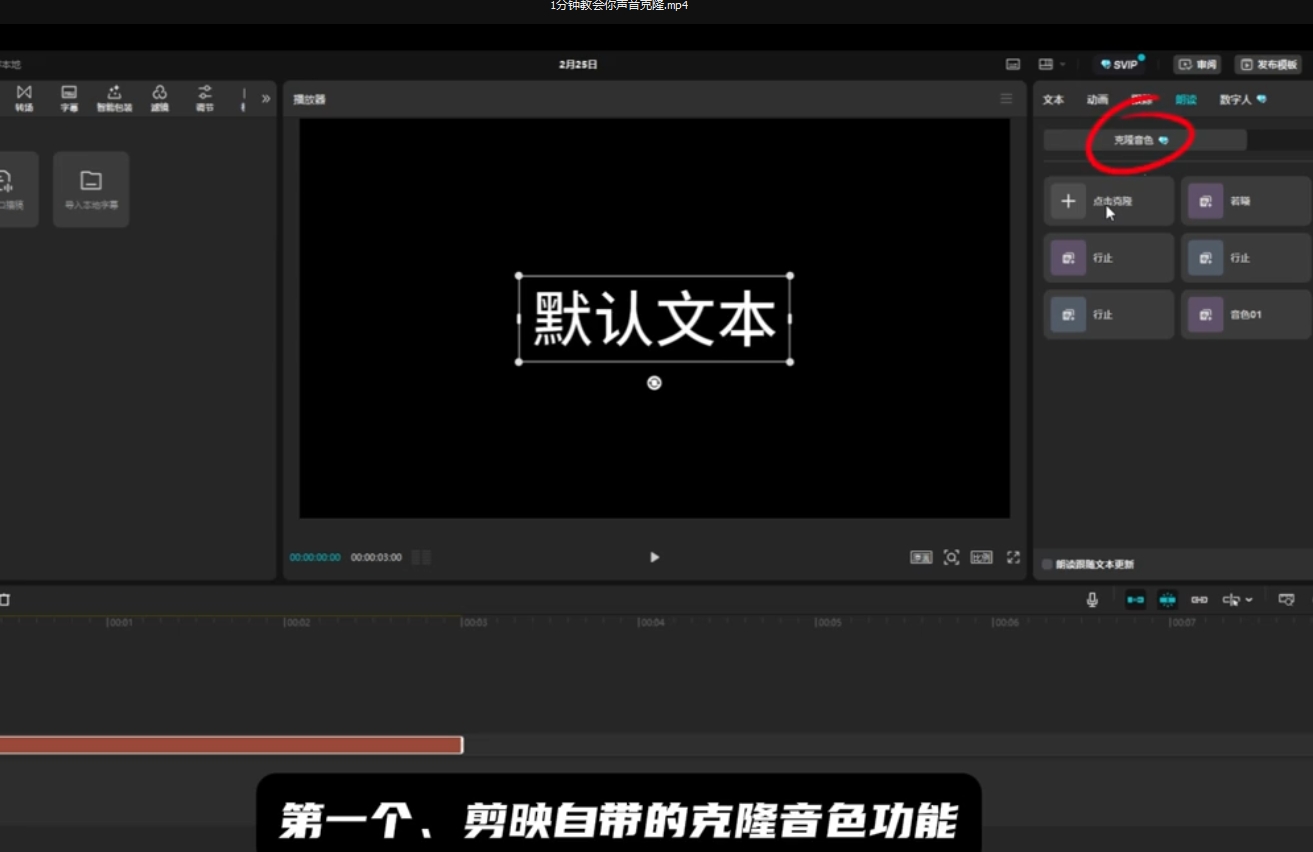Switch to the 文本 tab

[x=1053, y=100]
